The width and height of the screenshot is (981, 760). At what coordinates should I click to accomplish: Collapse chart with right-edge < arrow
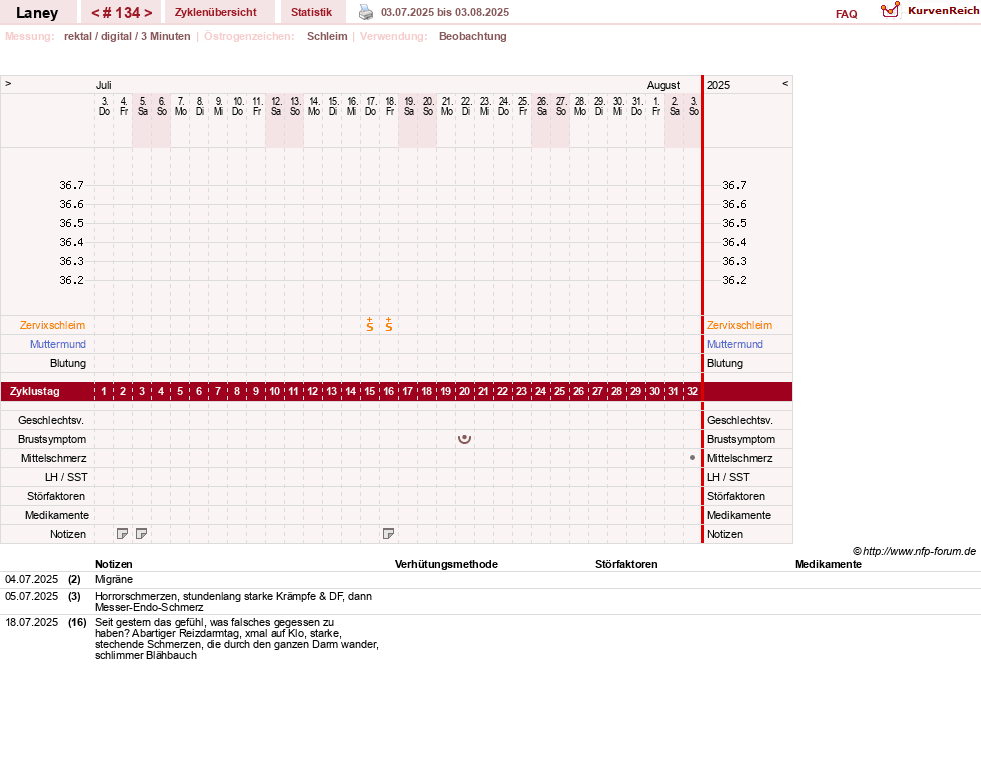click(785, 83)
